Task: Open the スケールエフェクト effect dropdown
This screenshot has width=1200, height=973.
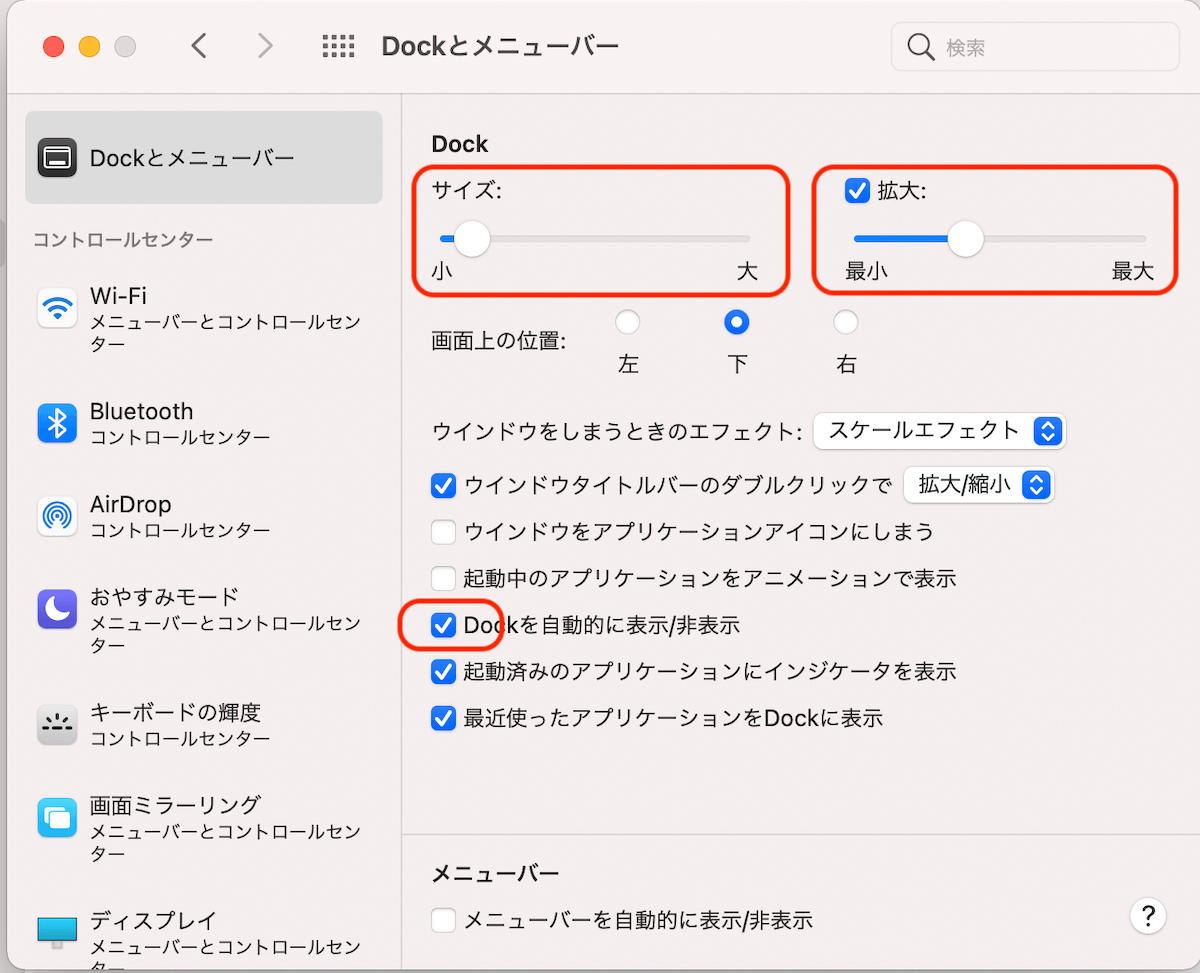Action: [939, 431]
